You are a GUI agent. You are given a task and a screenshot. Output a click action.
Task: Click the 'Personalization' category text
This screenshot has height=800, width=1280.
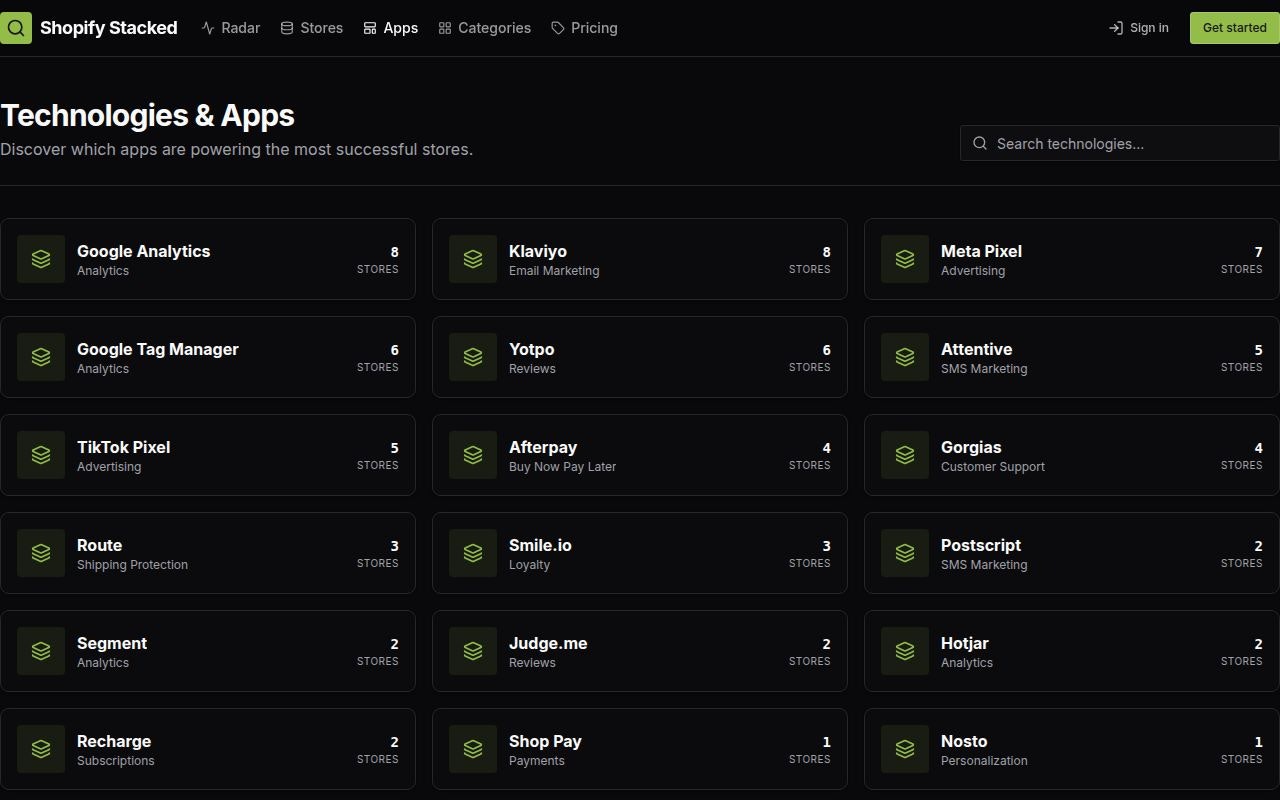pyautogui.click(x=984, y=761)
